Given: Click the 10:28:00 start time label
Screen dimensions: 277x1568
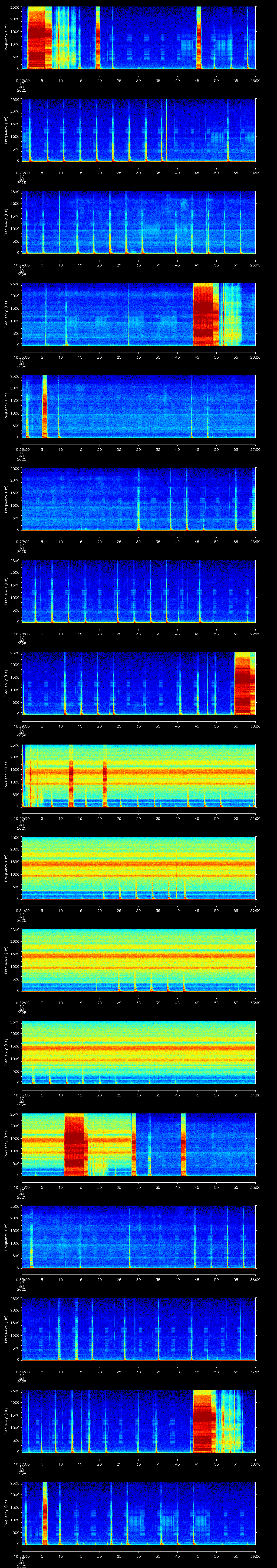Looking at the screenshot, I should pos(21,634).
